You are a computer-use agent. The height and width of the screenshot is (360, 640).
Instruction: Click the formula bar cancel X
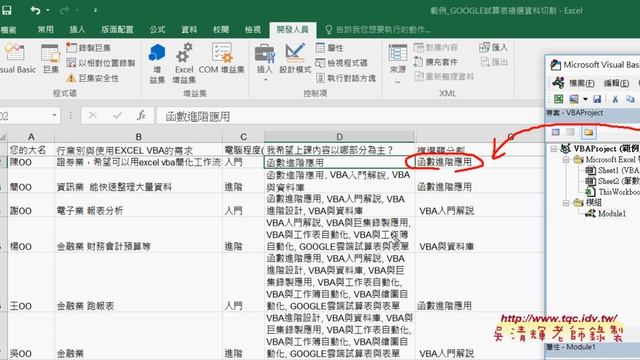coord(93,116)
